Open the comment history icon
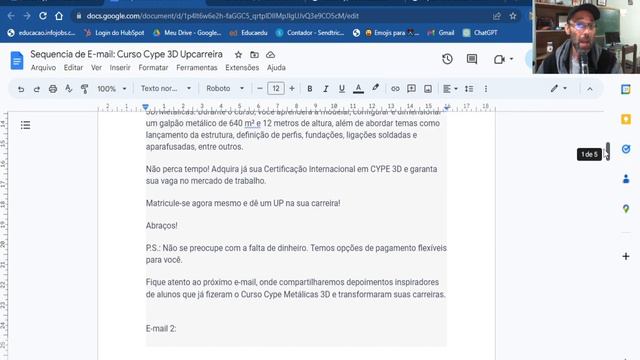This screenshot has width=640, height=360. (472, 59)
